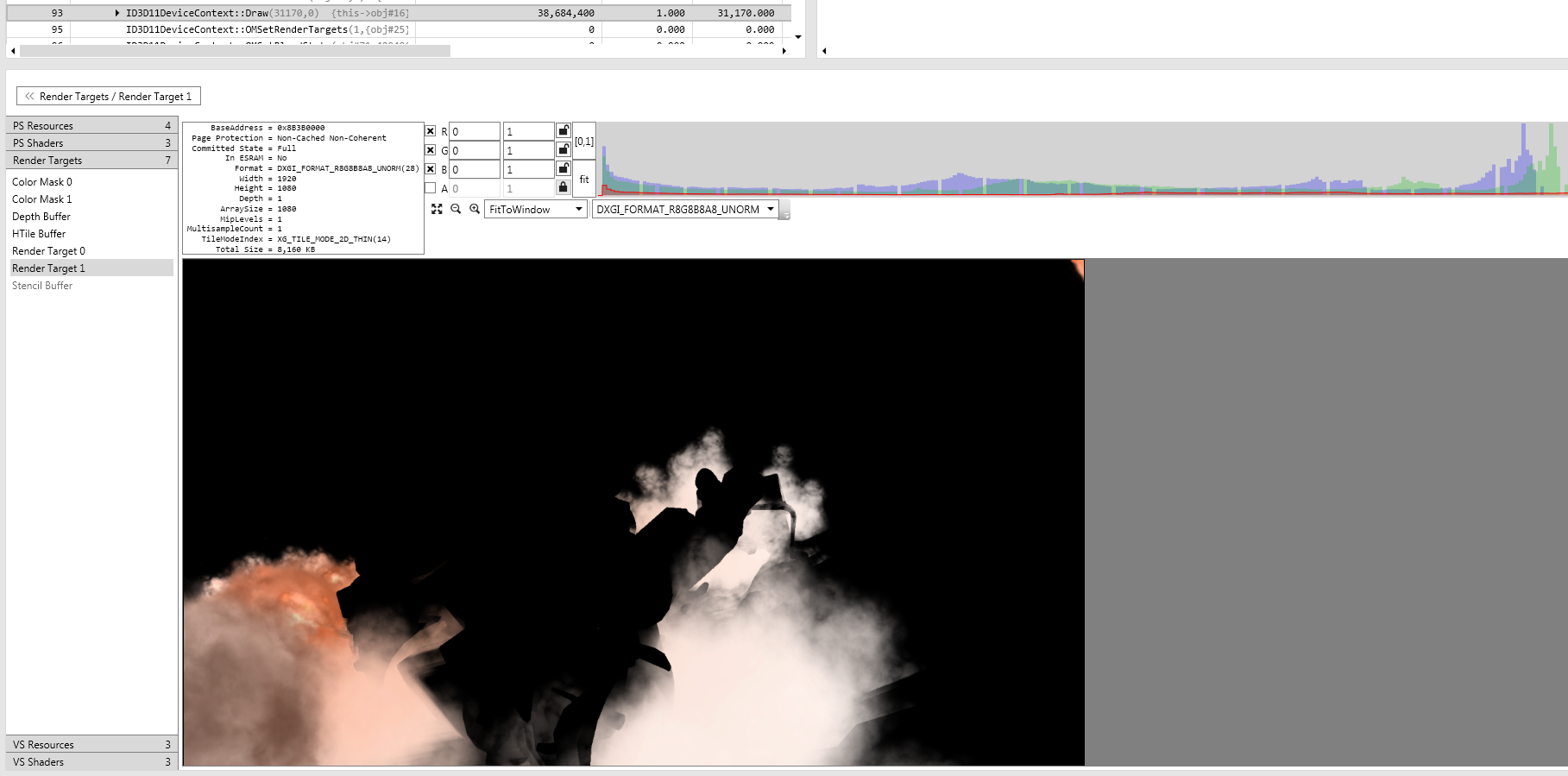1568x776 pixels.
Task: Open the PS Shaders section
Action: tap(91, 143)
